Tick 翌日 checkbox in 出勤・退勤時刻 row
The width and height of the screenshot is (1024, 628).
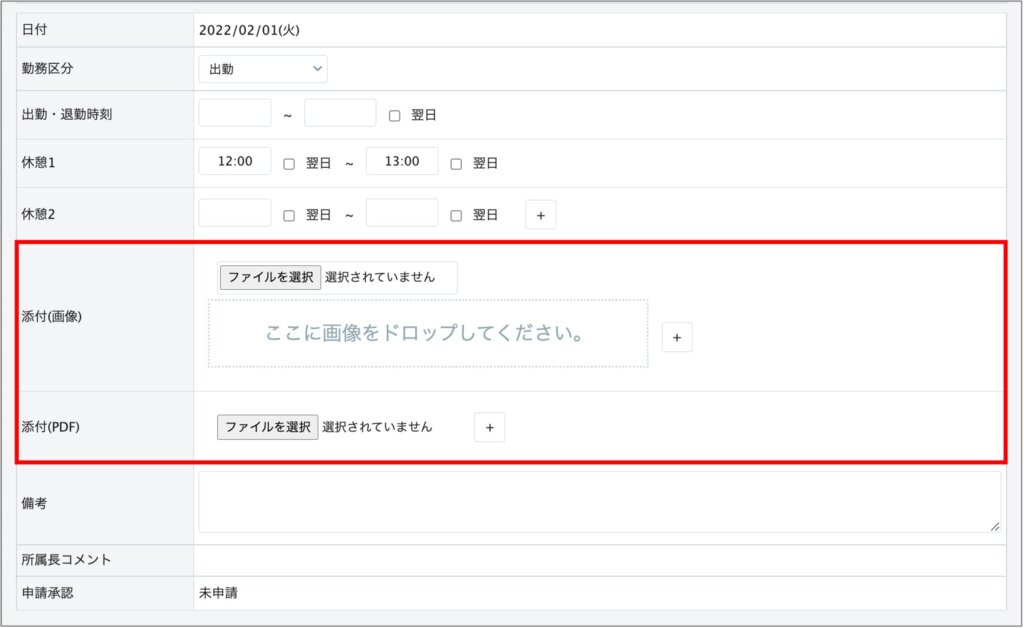[x=394, y=115]
